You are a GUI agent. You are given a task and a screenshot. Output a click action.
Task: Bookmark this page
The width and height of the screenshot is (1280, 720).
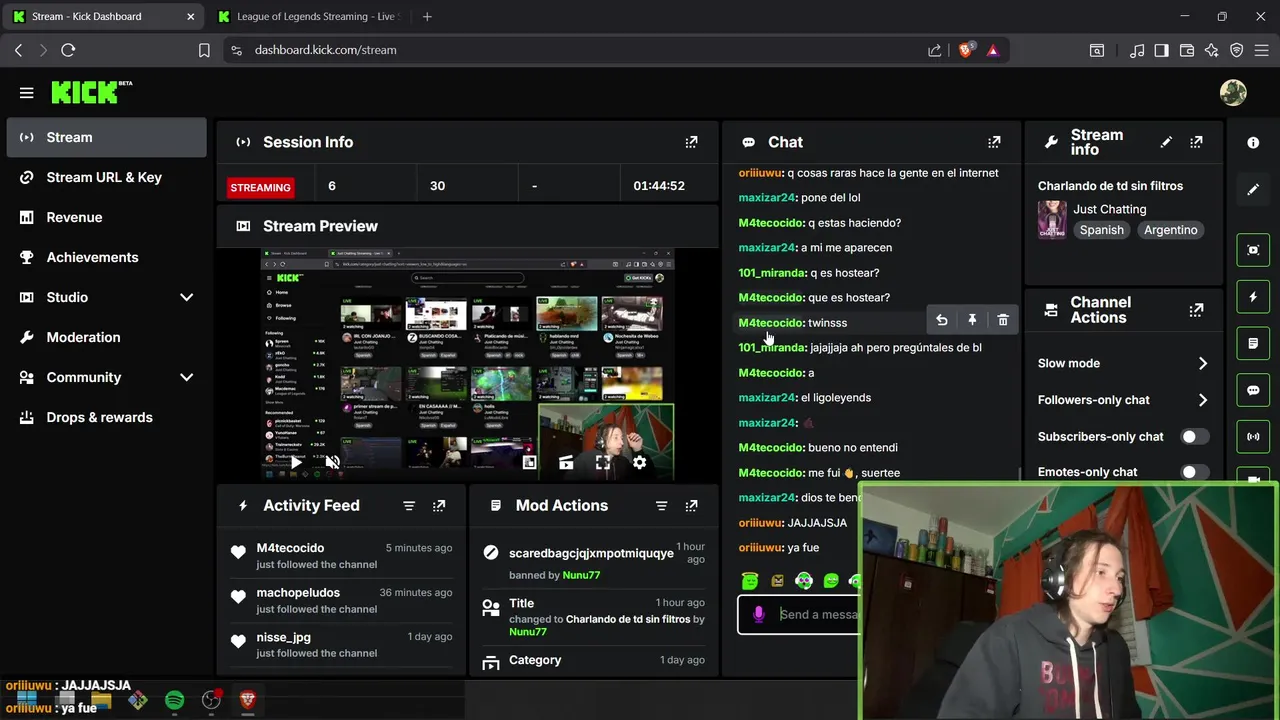[x=204, y=50]
